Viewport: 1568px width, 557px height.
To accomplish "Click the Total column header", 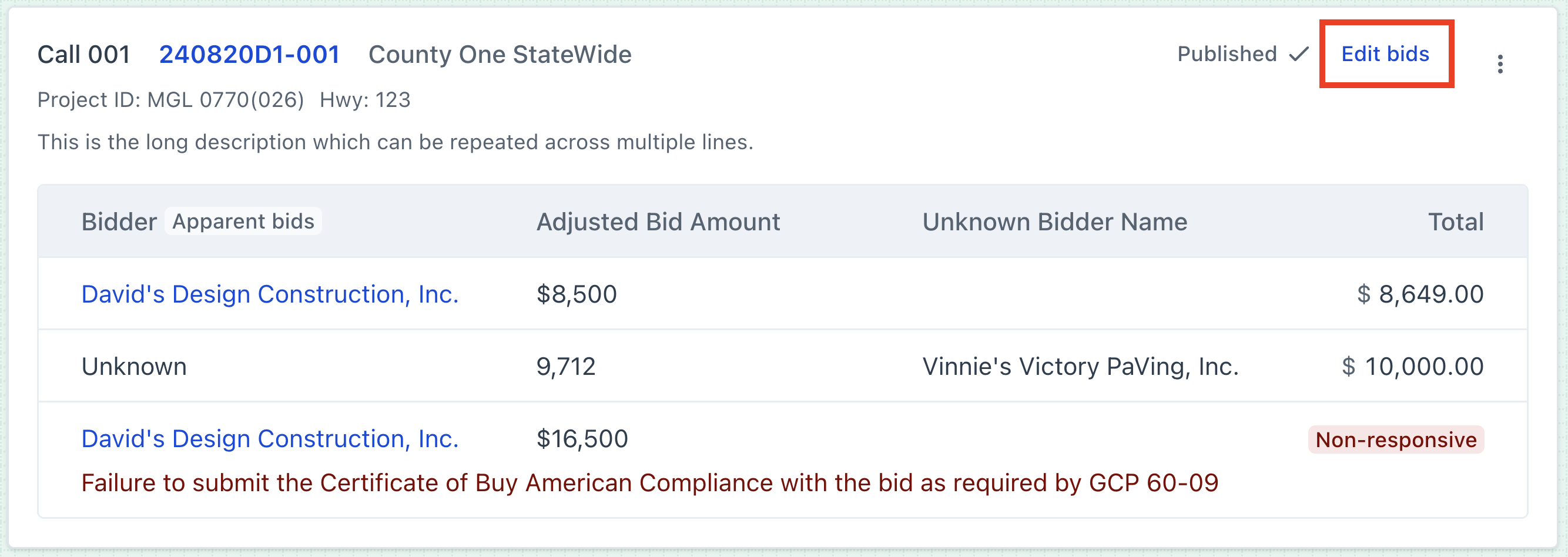I will (x=1455, y=222).
